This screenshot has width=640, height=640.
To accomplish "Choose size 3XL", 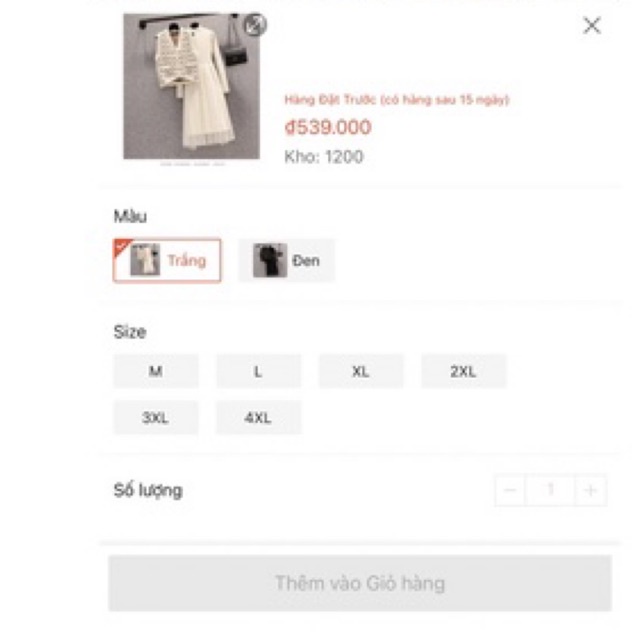I will coord(156,418).
